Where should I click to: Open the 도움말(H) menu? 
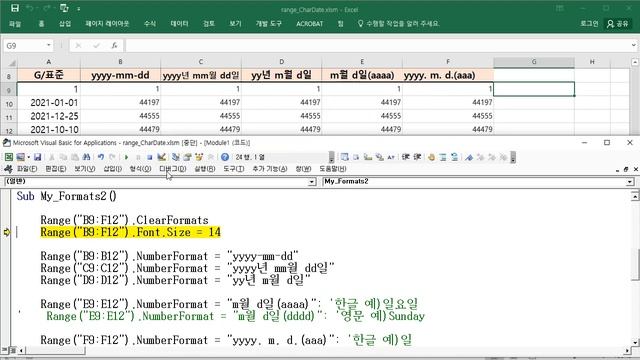(x=333, y=169)
